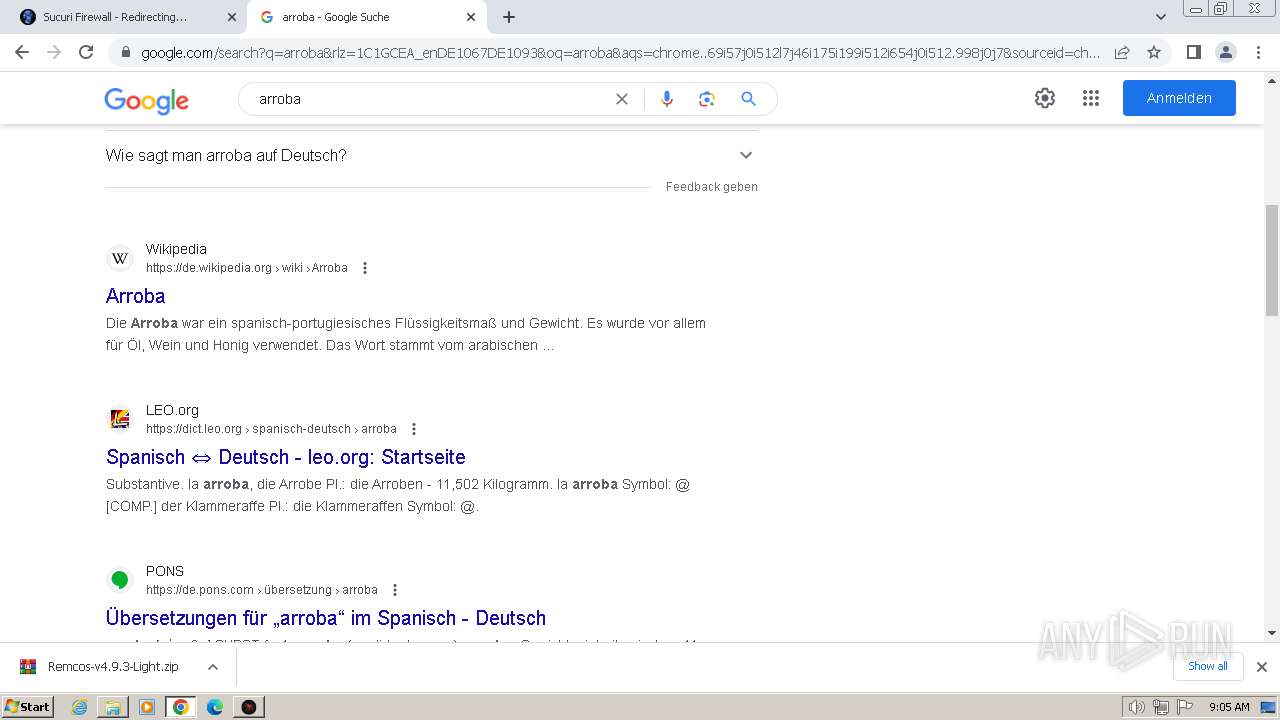
Task: Click the address bar URL
Action: (620, 52)
